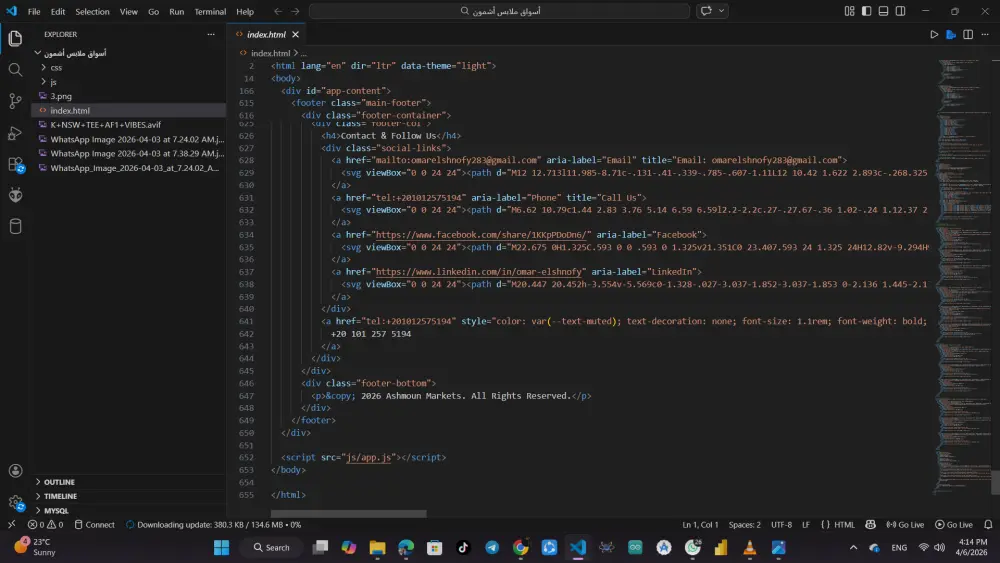Screen dimensions: 1000x563
Task: Open the Terminal menu
Action: click(210, 11)
